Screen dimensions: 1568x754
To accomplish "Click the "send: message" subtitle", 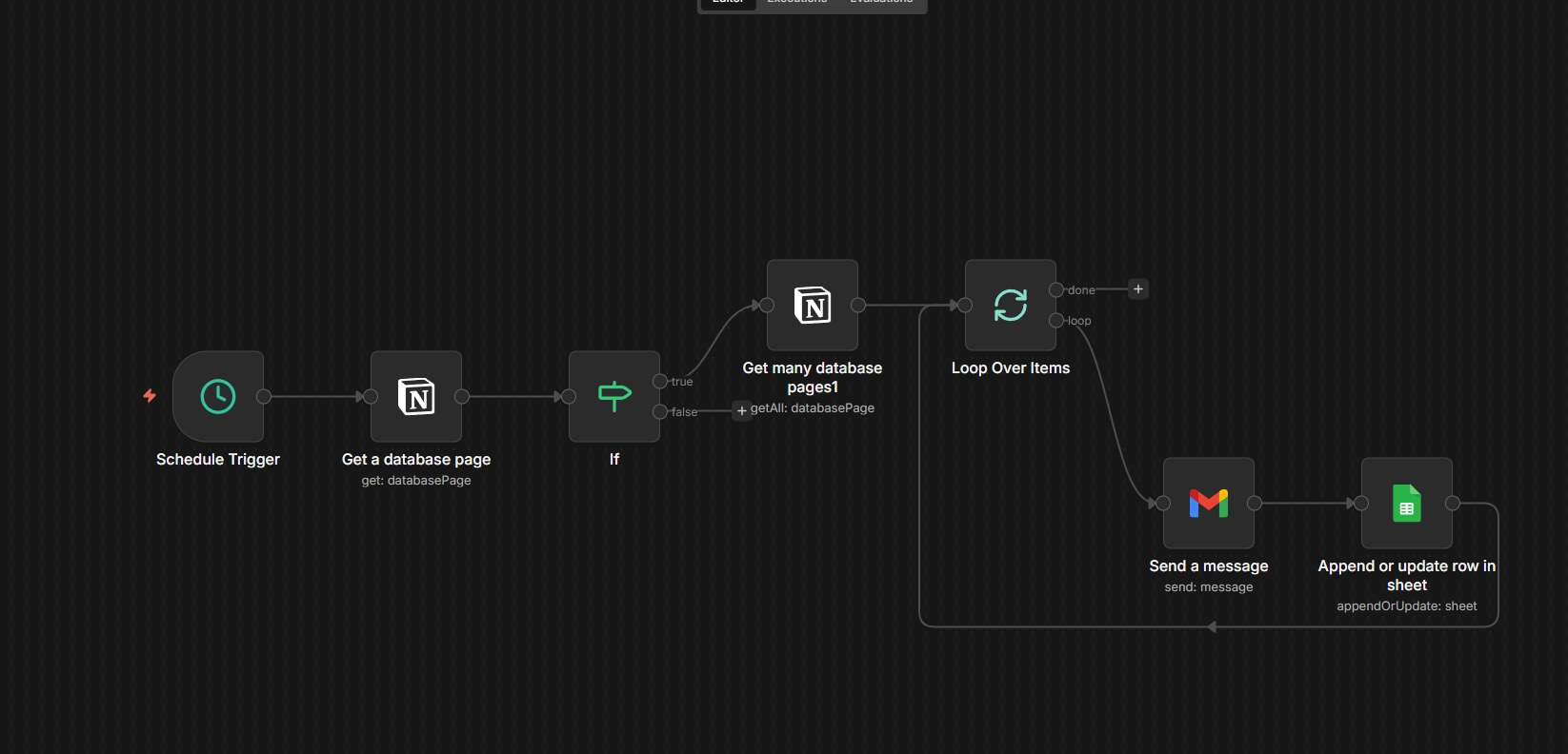I will [1209, 587].
